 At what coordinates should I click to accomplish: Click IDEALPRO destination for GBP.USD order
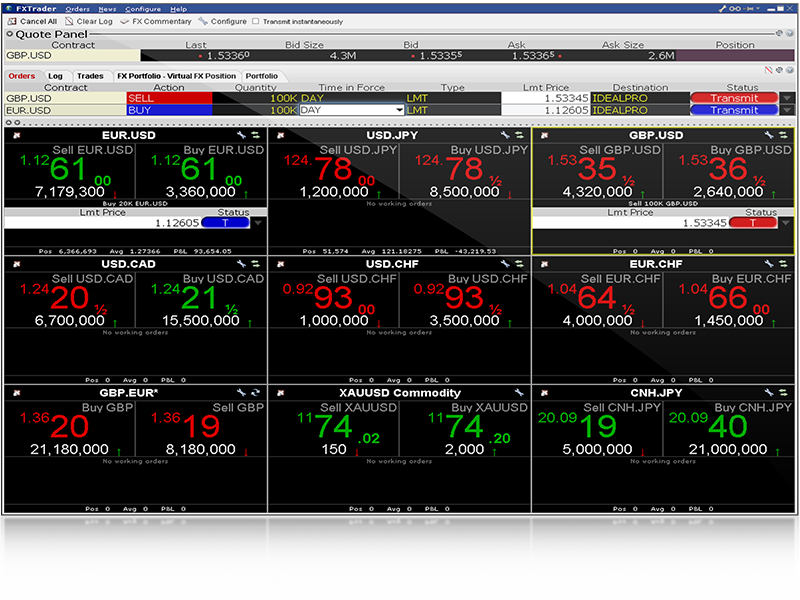[640, 98]
